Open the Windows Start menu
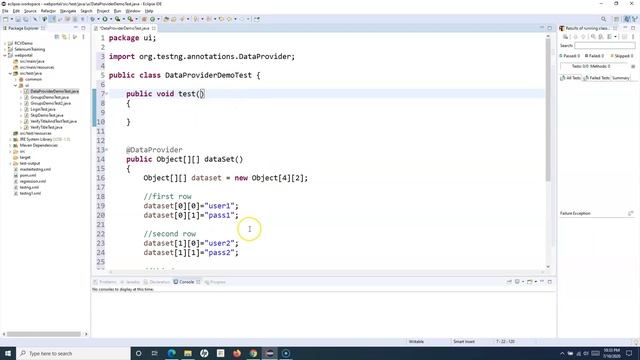 point(8,353)
